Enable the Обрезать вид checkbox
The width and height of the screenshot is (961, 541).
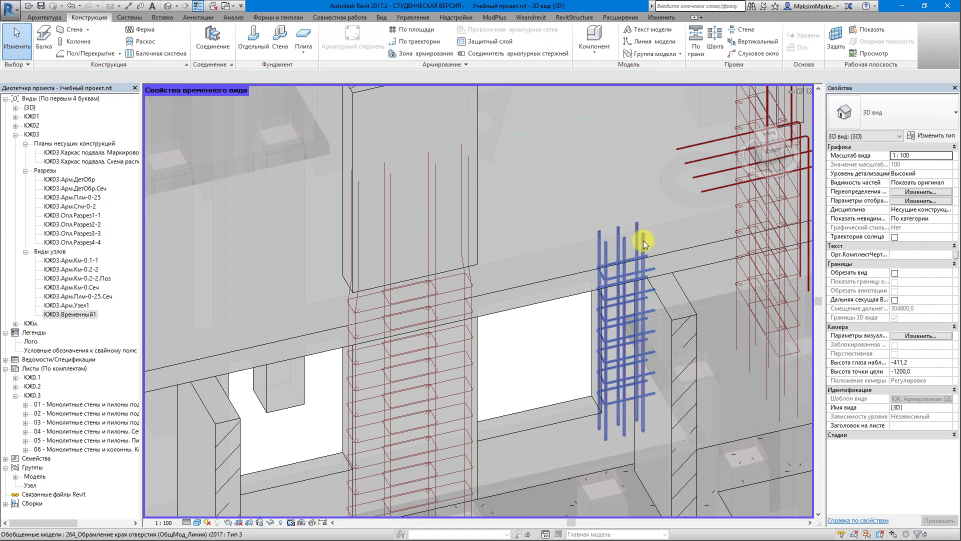tap(894, 273)
